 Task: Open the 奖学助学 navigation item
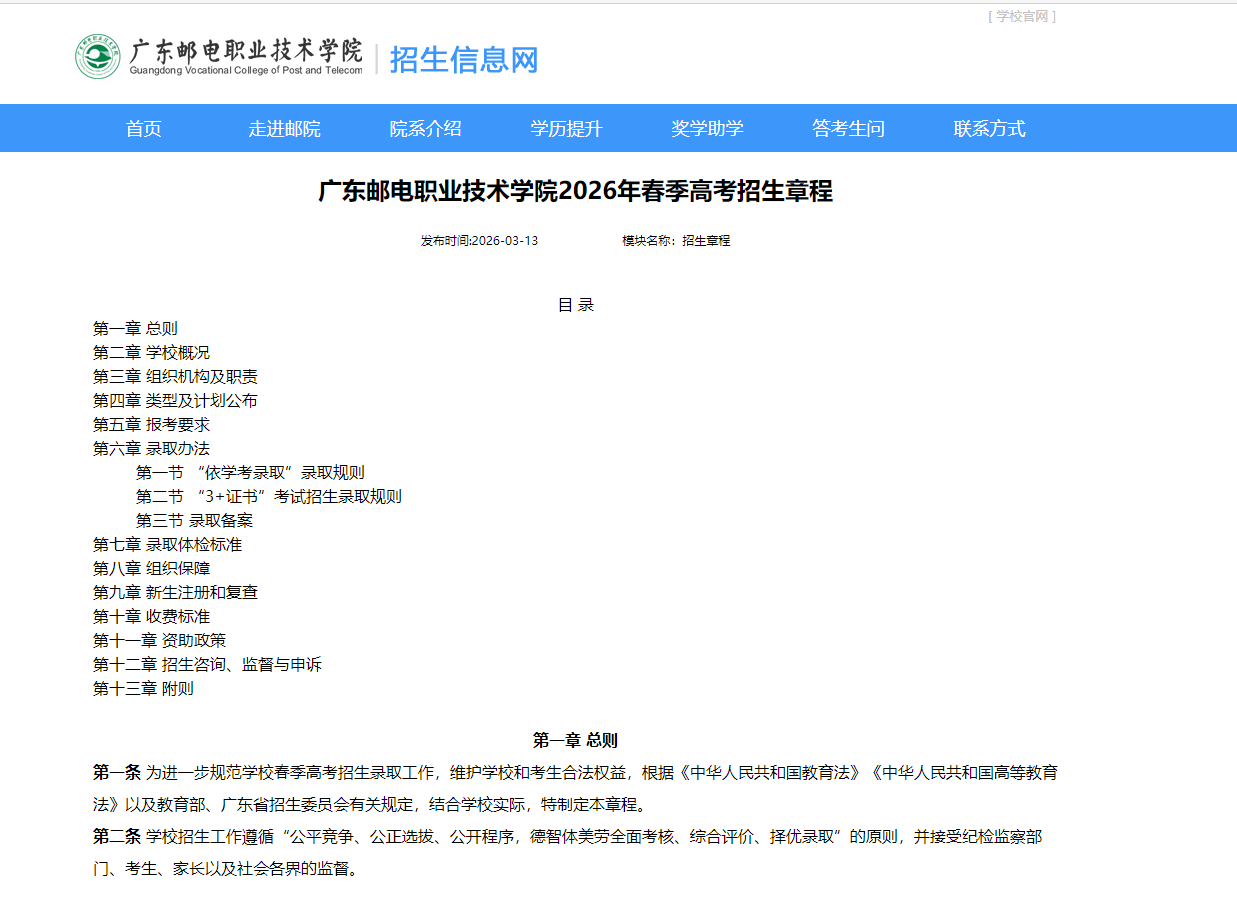point(707,128)
